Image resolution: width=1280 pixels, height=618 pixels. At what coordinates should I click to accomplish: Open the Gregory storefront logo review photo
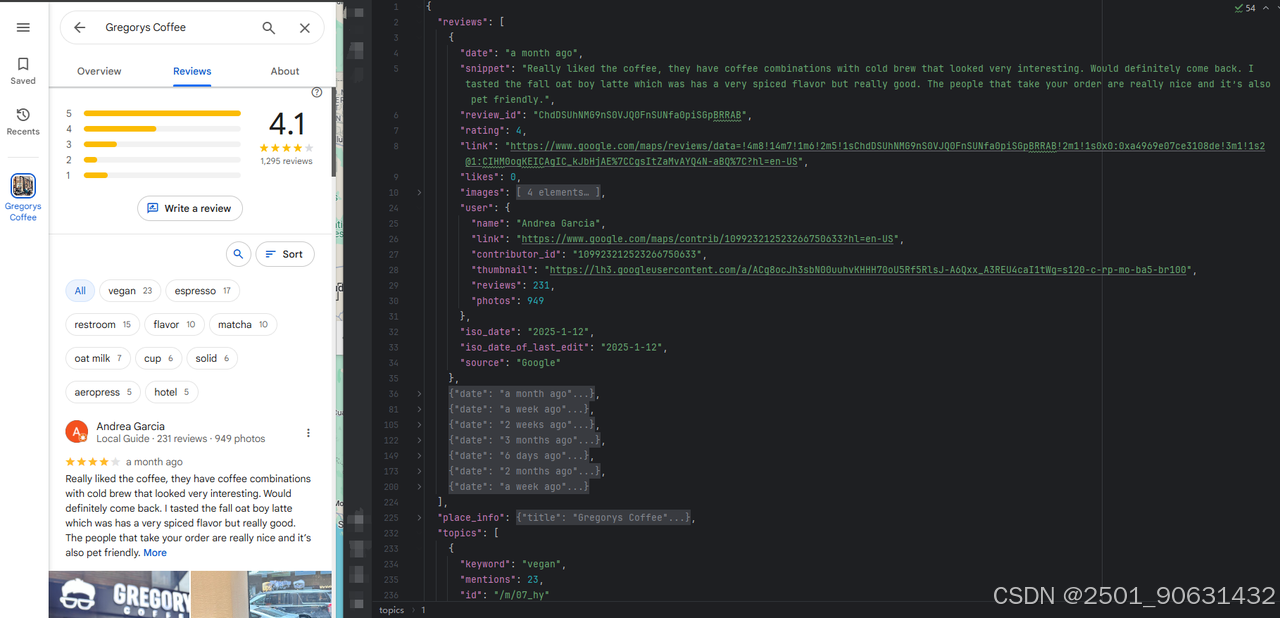click(x=119, y=594)
